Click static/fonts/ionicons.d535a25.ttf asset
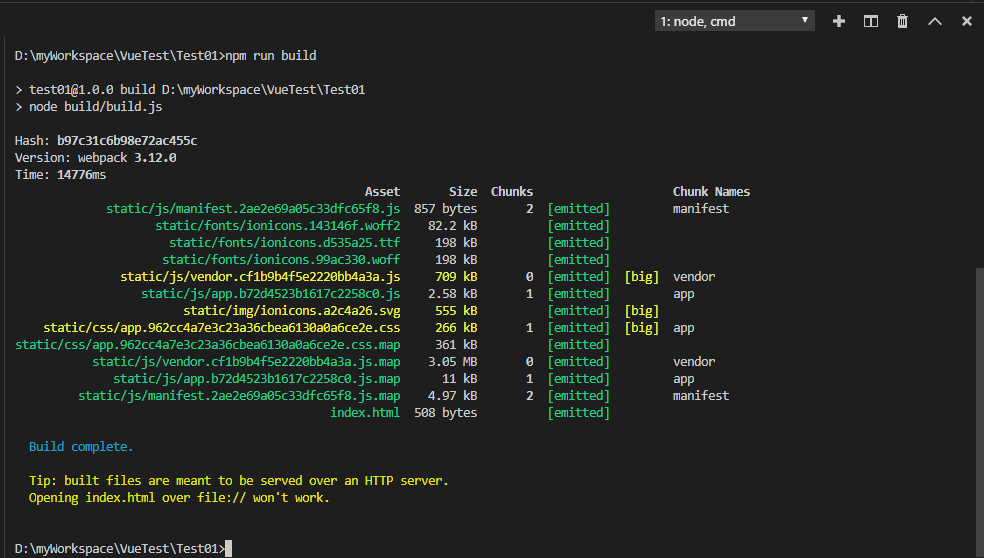This screenshot has width=984, height=558. coord(284,242)
